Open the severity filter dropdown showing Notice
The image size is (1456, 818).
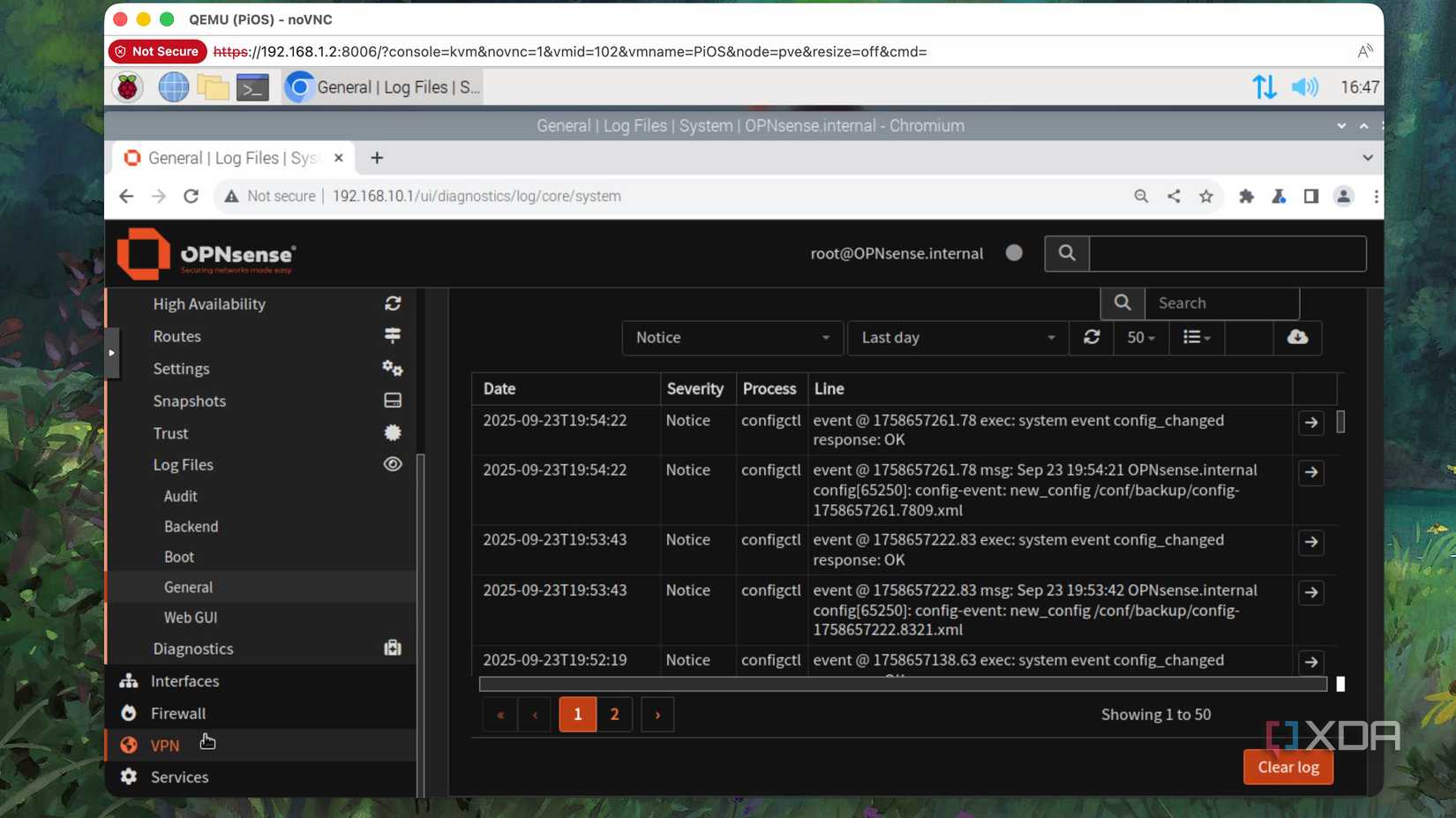click(731, 338)
